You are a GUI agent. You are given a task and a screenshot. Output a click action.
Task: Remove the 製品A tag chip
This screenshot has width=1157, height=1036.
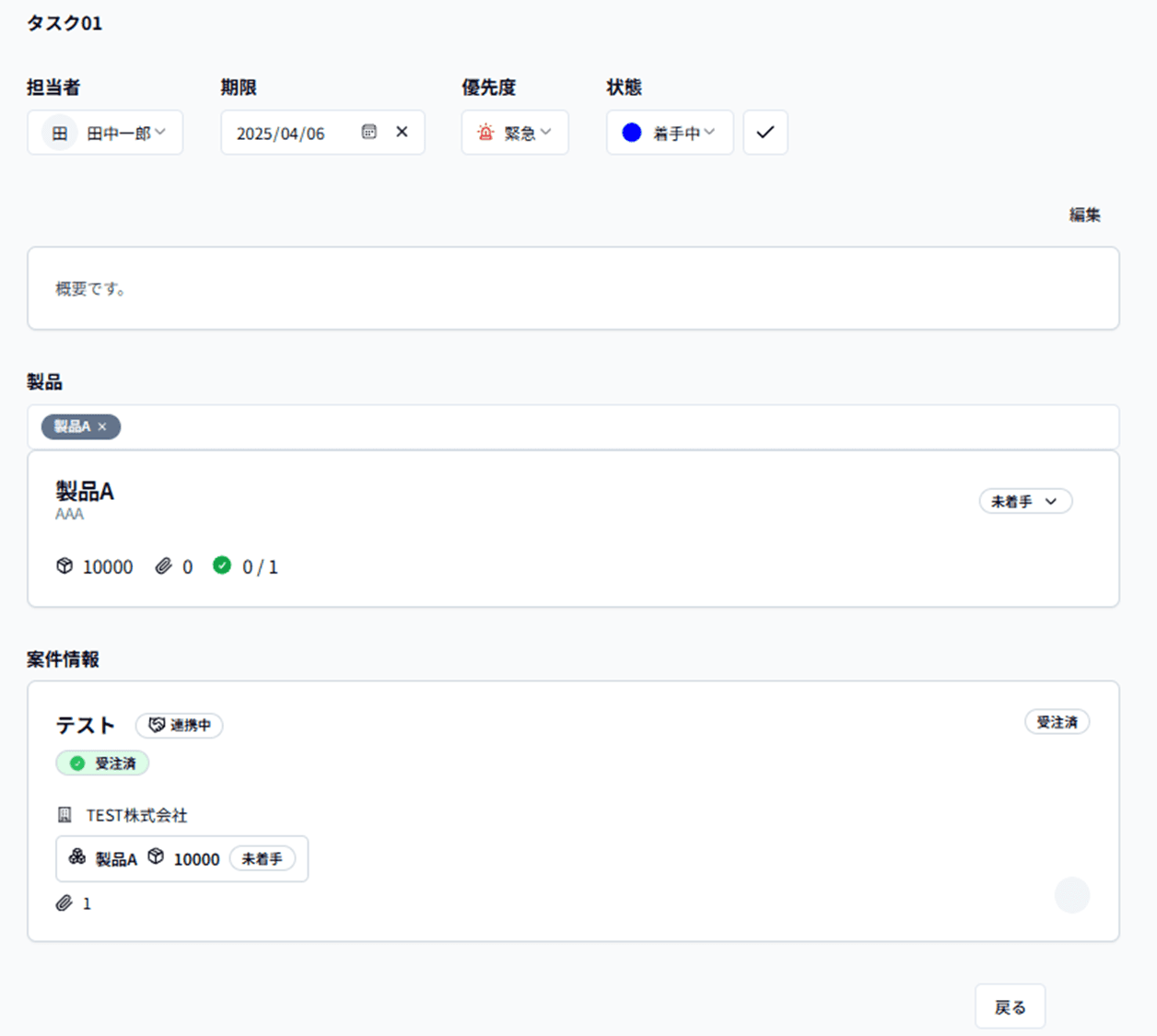pos(102,426)
